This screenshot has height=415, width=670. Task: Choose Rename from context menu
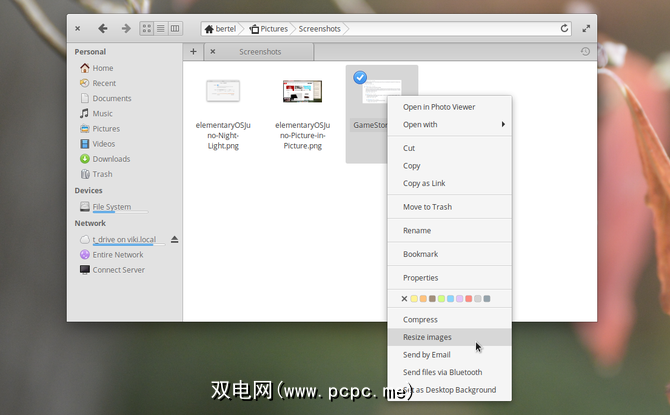[450, 230]
